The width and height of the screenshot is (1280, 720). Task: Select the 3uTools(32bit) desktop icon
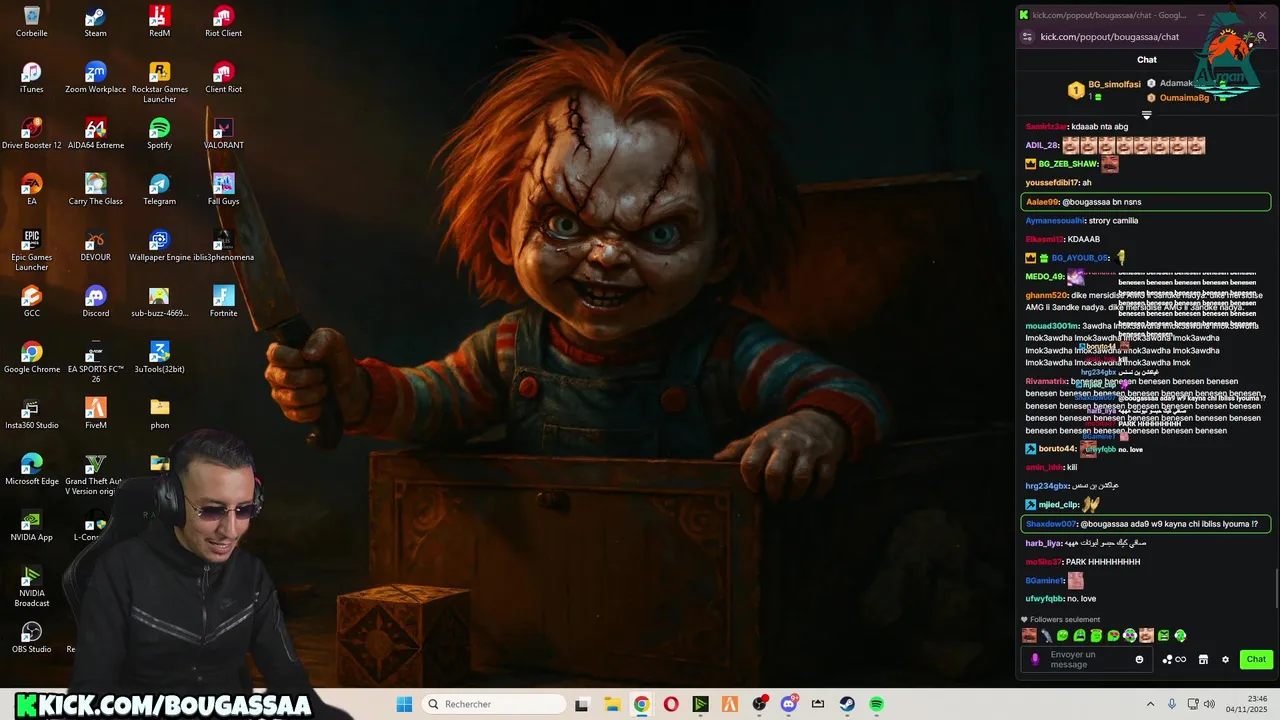pyautogui.click(x=159, y=357)
